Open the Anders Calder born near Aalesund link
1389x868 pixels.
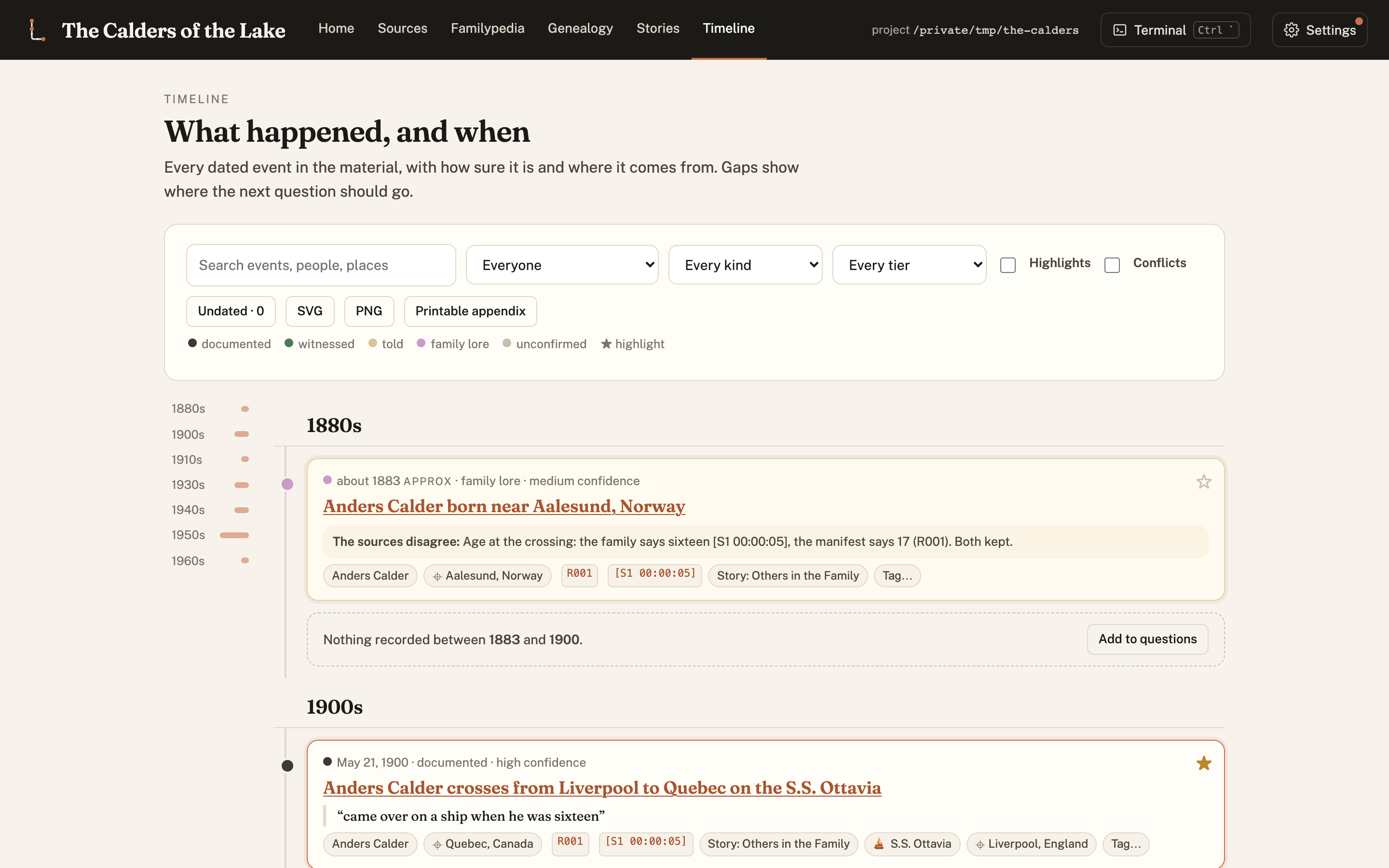point(504,506)
